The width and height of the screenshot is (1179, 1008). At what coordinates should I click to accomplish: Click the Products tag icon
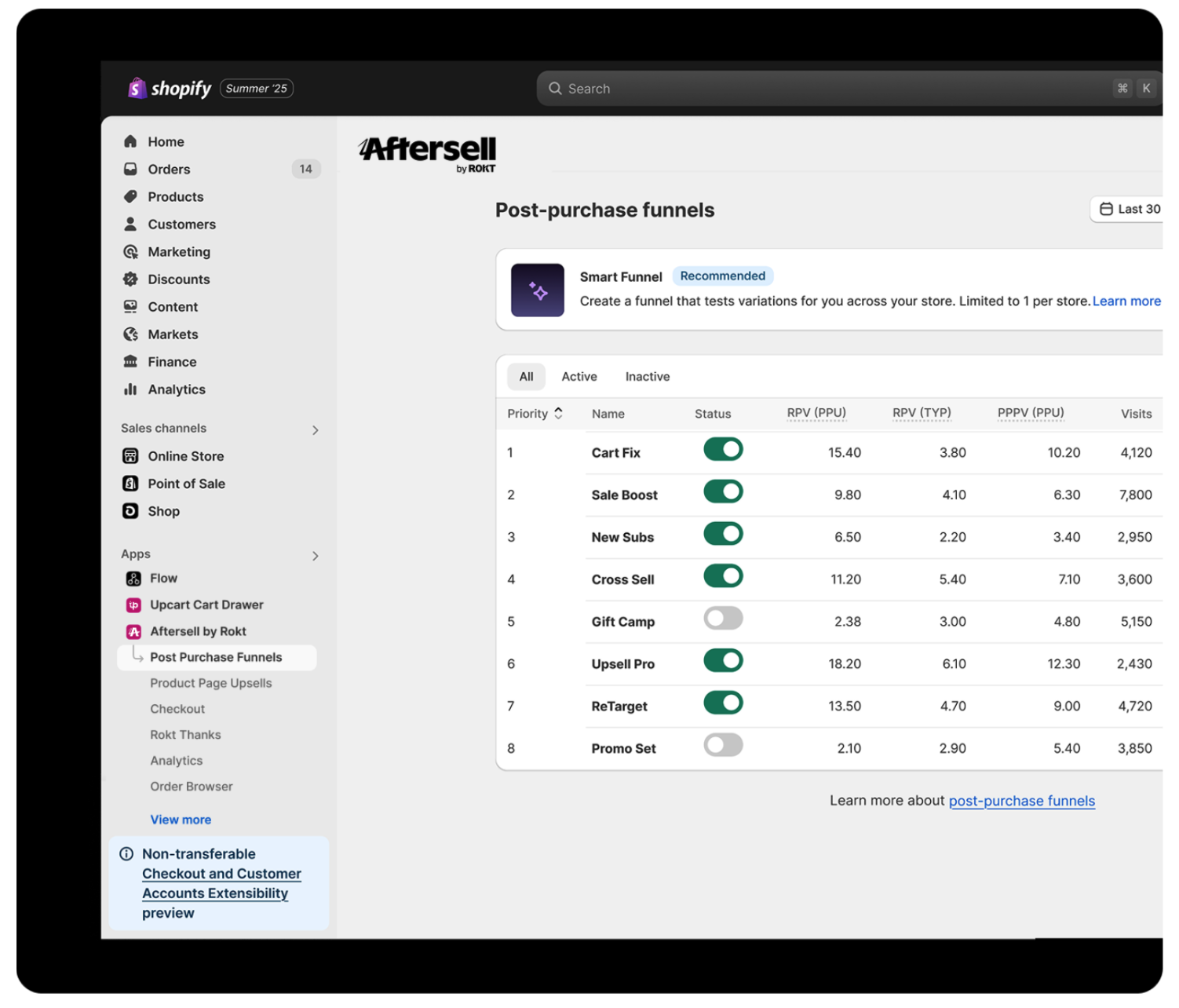tap(130, 196)
